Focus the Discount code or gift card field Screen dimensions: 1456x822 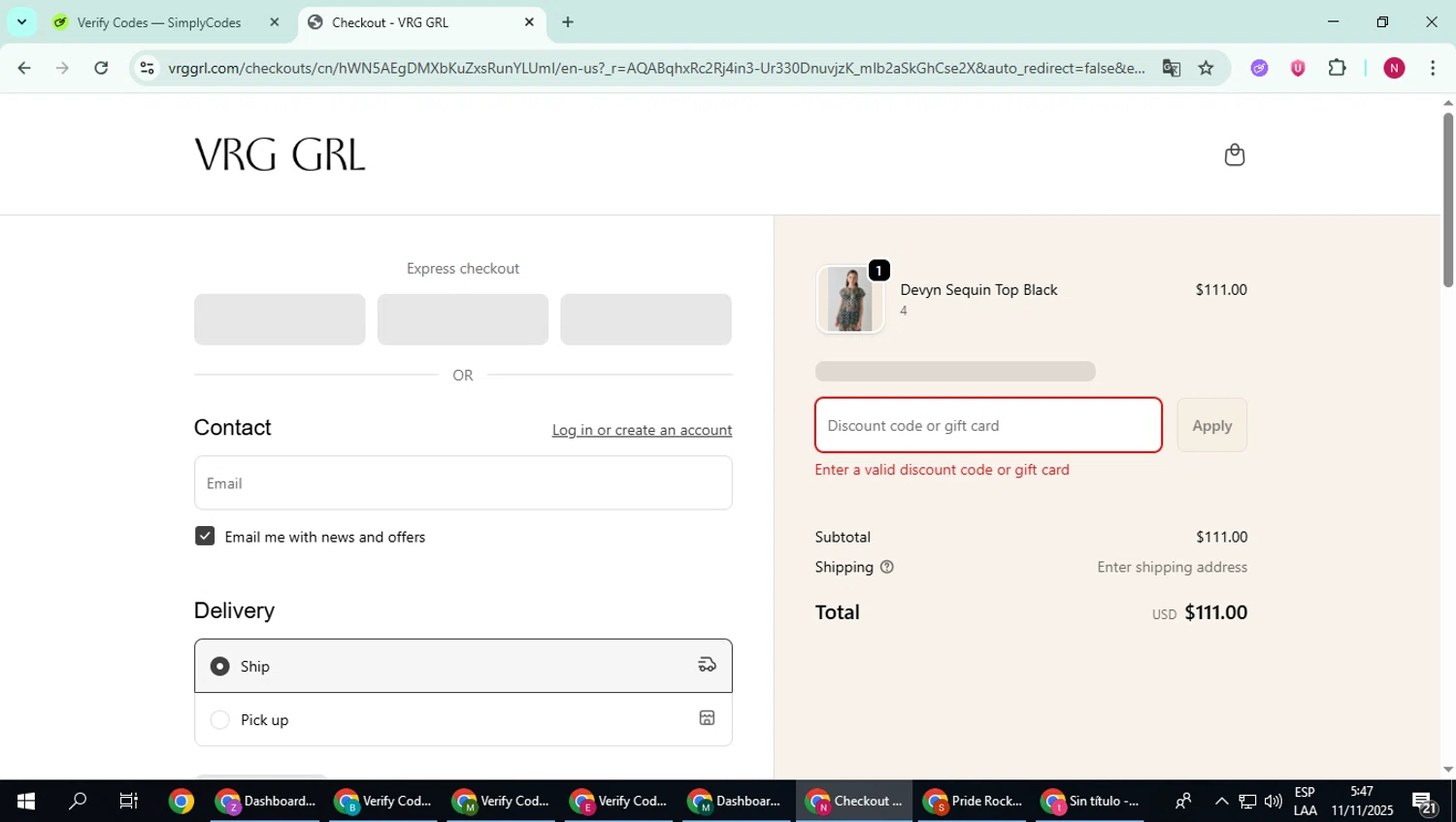tap(988, 425)
